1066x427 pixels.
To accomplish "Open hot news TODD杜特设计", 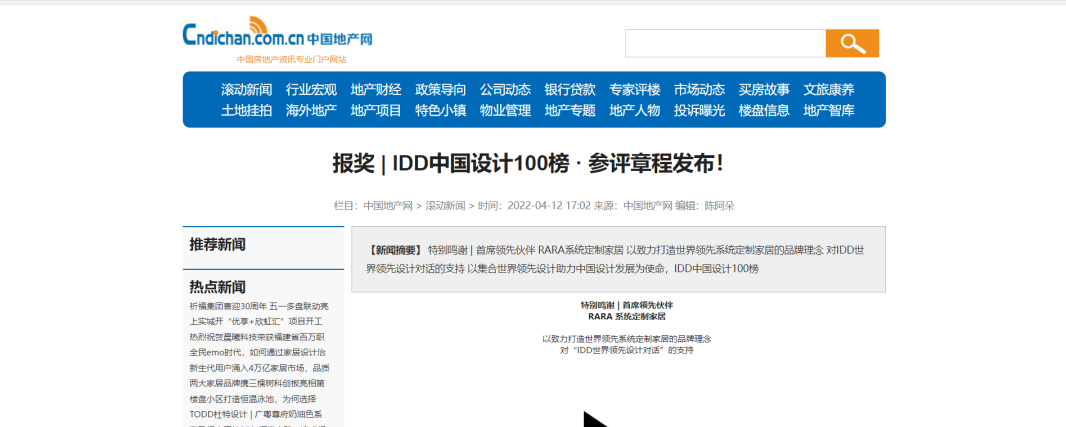I will pyautogui.click(x=256, y=414).
